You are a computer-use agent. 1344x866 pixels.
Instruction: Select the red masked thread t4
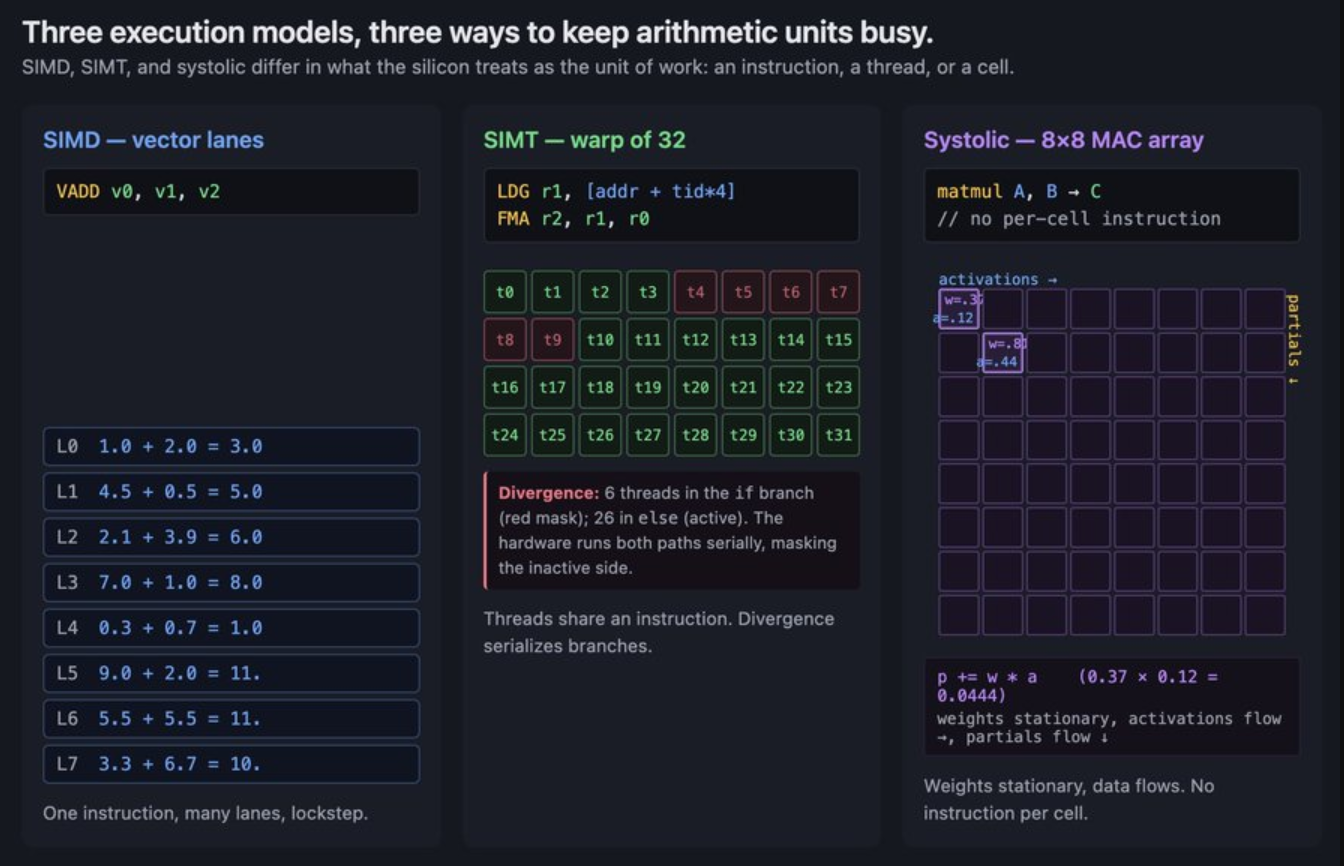coord(695,292)
